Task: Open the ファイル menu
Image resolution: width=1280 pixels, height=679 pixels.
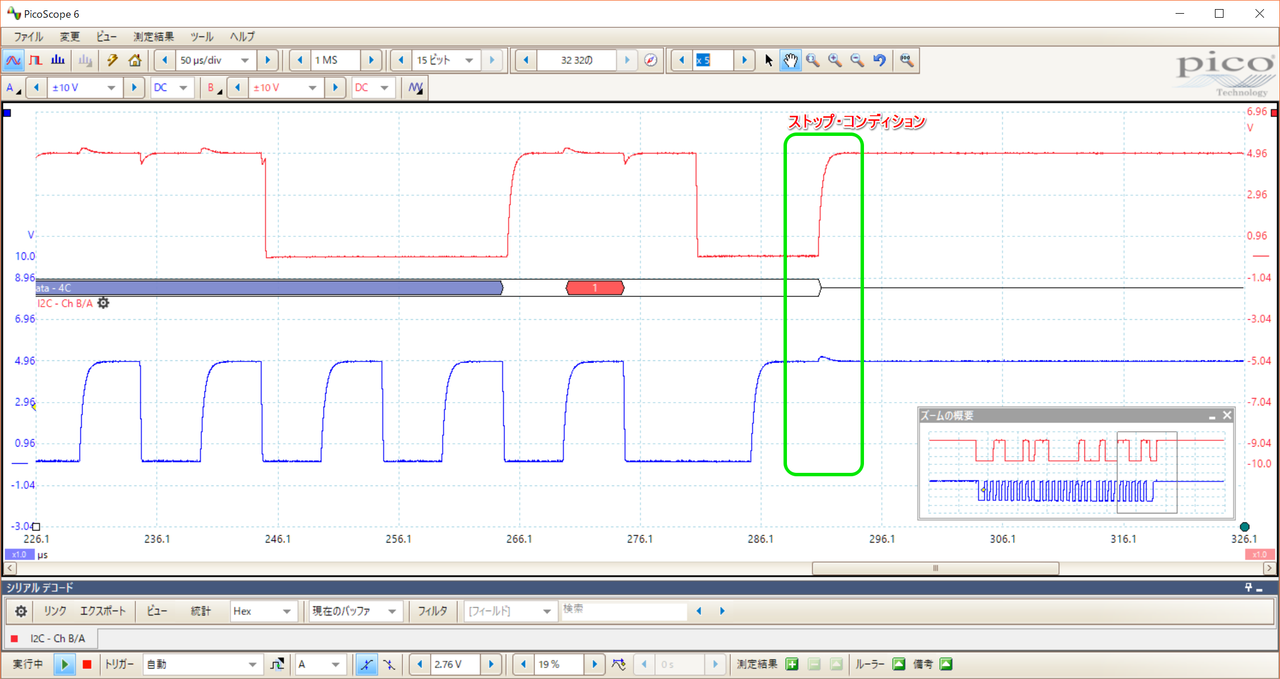Action: [28, 36]
